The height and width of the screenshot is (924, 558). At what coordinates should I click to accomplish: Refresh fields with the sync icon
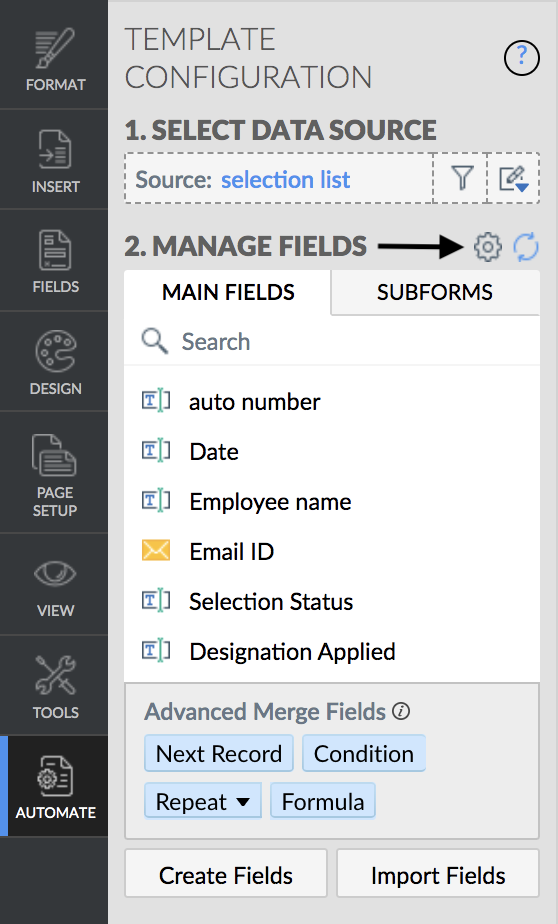(526, 246)
